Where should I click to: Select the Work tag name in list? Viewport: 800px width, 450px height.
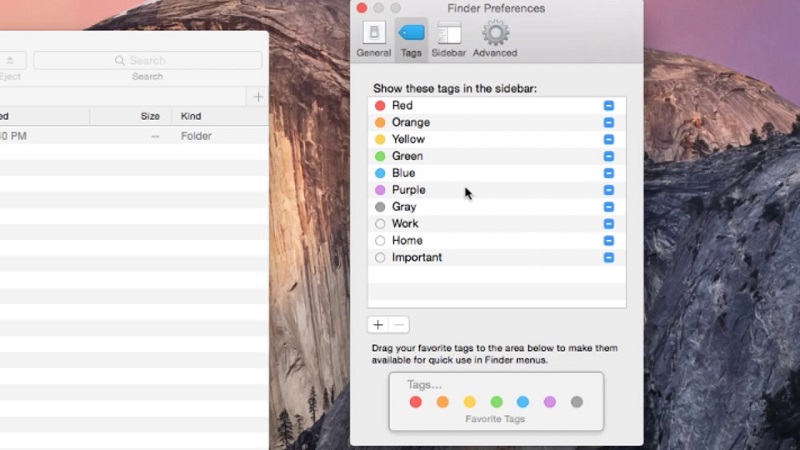[405, 223]
